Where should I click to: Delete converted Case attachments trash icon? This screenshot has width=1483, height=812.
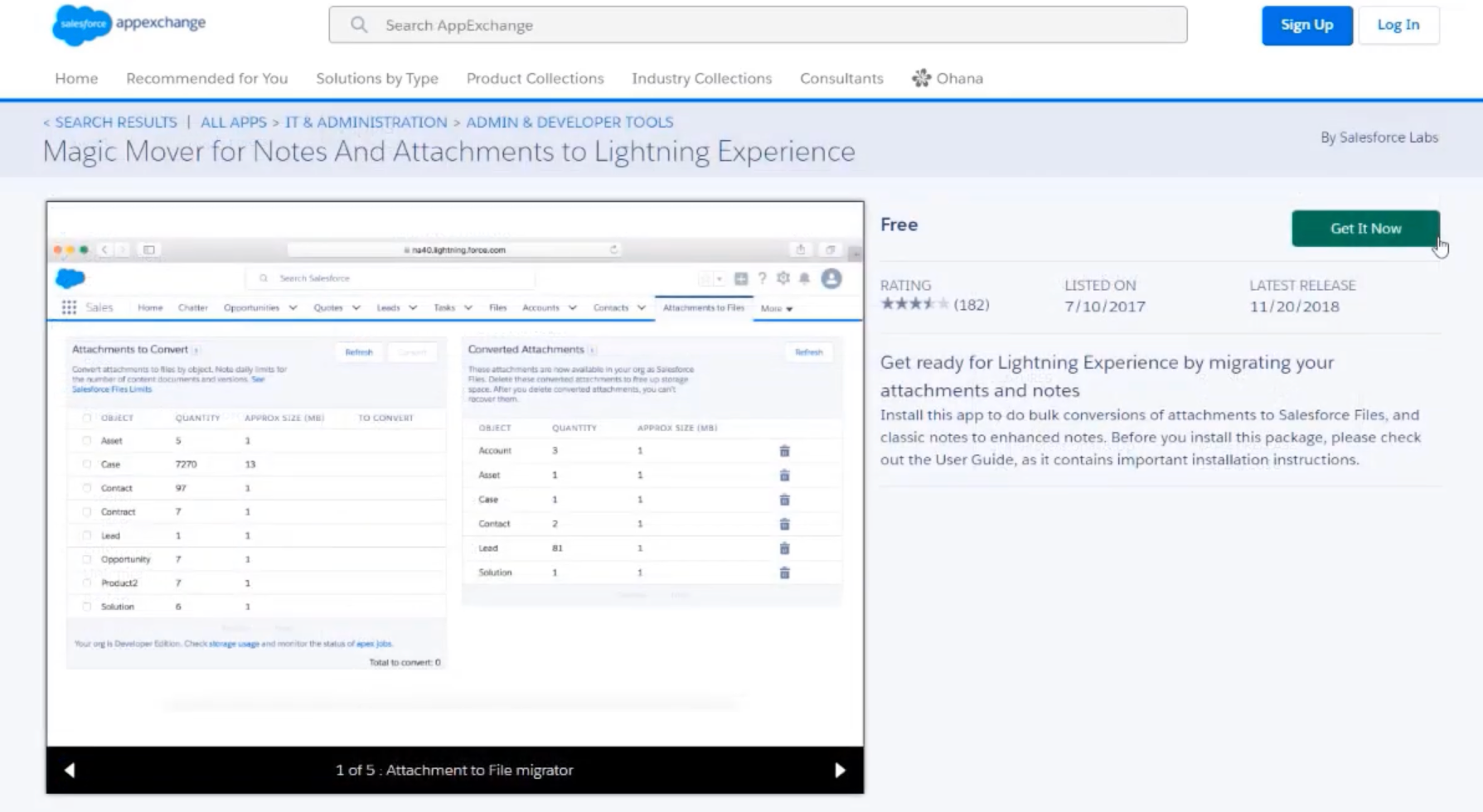[784, 500]
